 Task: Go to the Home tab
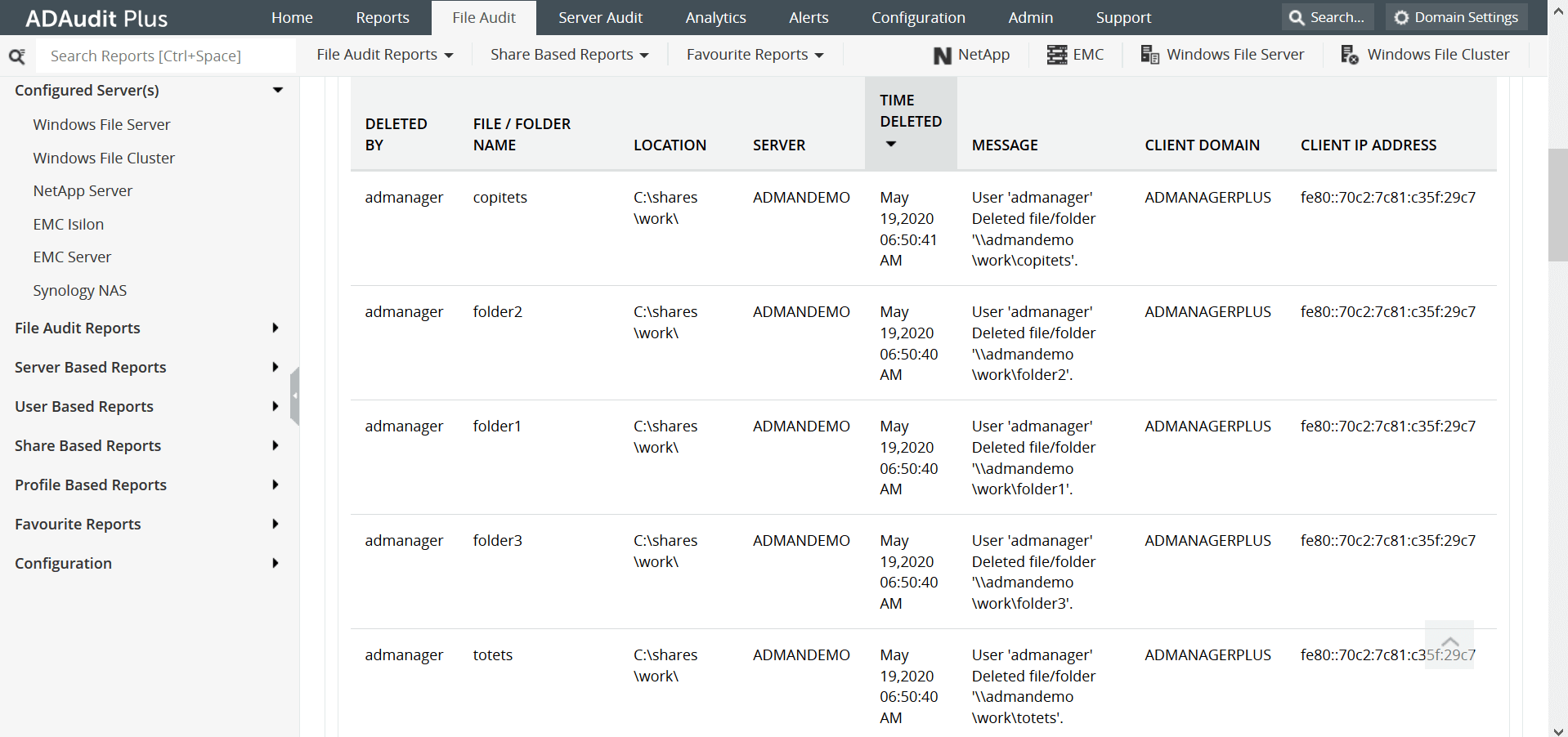pyautogui.click(x=292, y=17)
